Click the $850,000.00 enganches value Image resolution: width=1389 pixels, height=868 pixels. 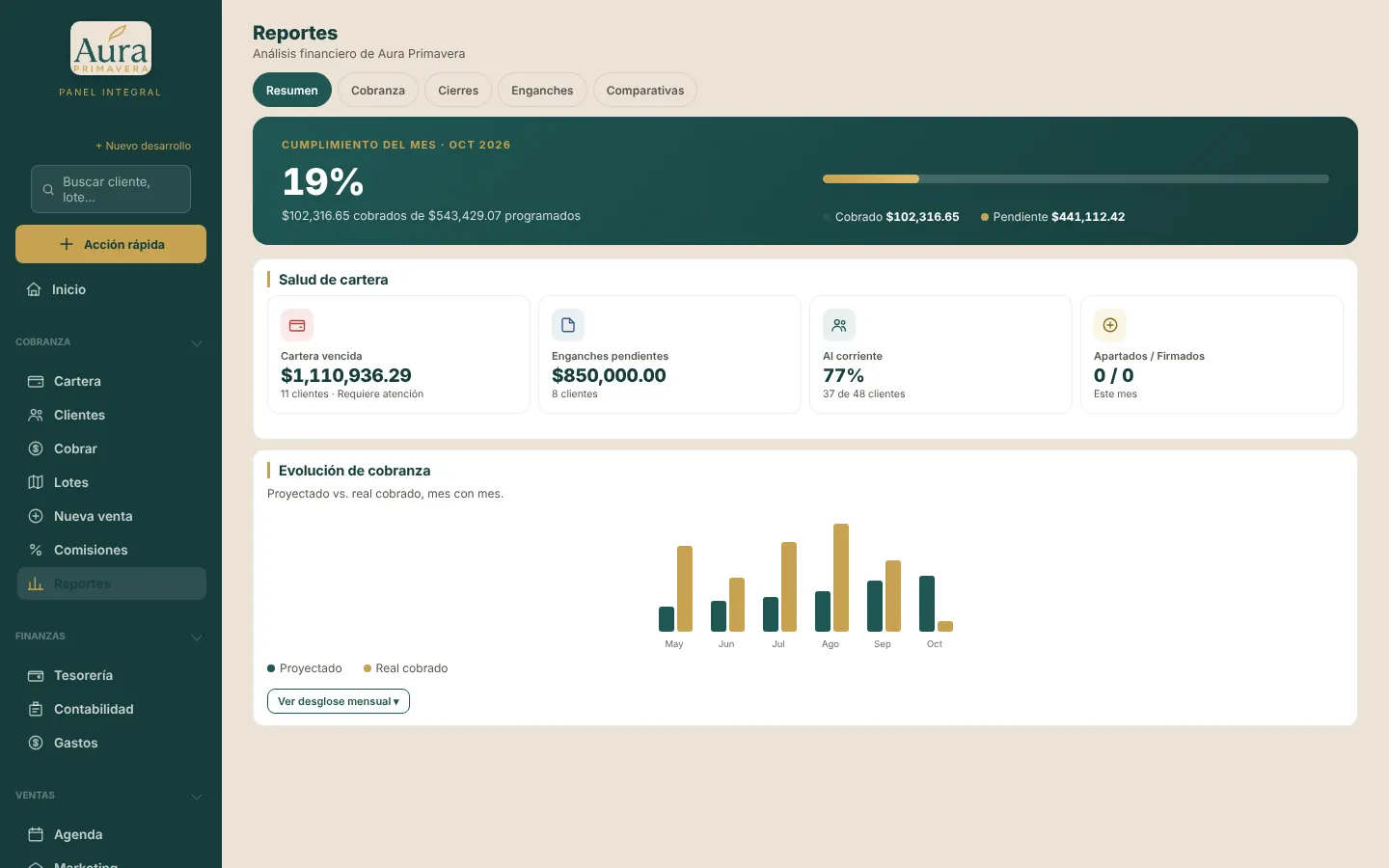(x=609, y=375)
